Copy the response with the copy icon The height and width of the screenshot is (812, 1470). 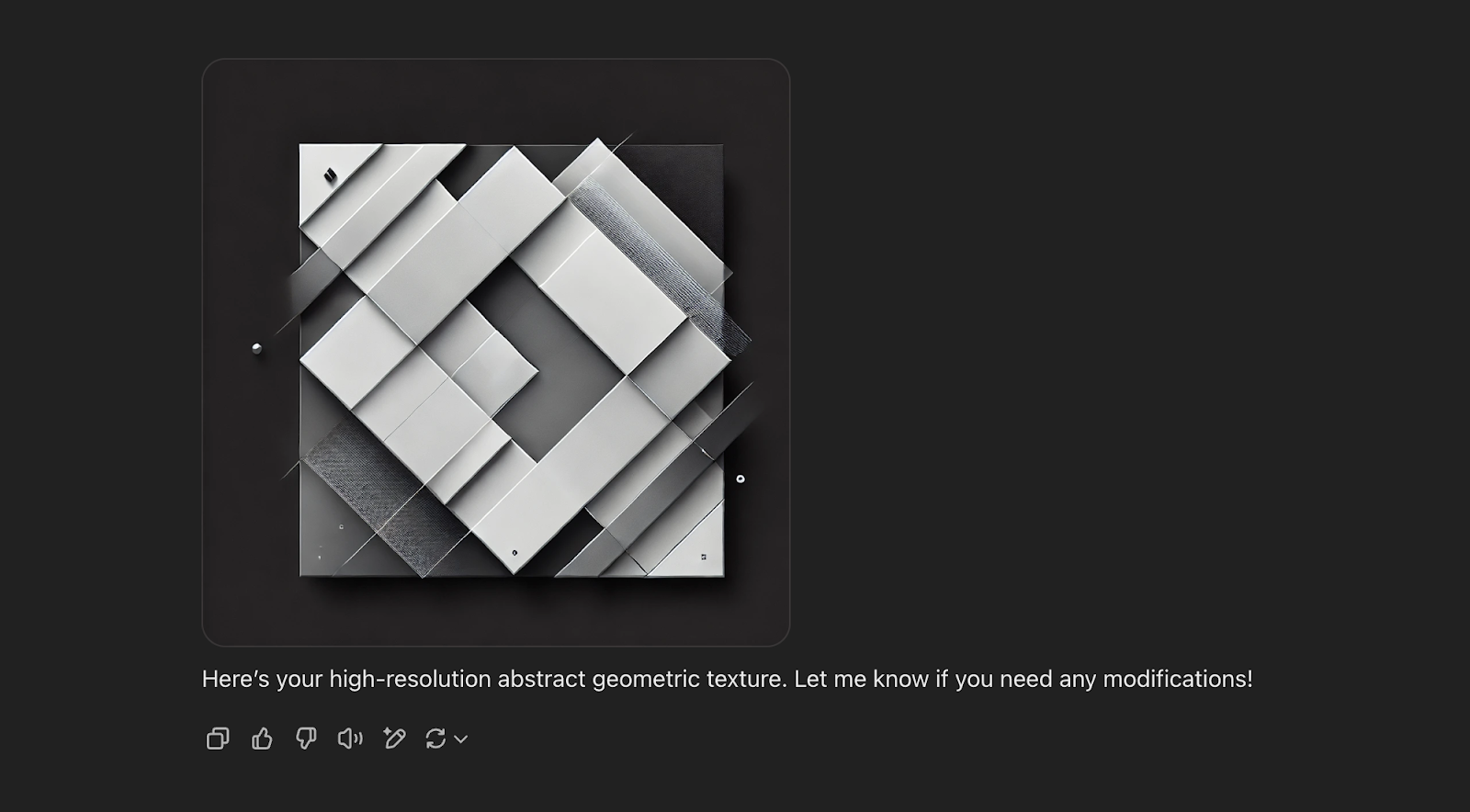(x=218, y=739)
